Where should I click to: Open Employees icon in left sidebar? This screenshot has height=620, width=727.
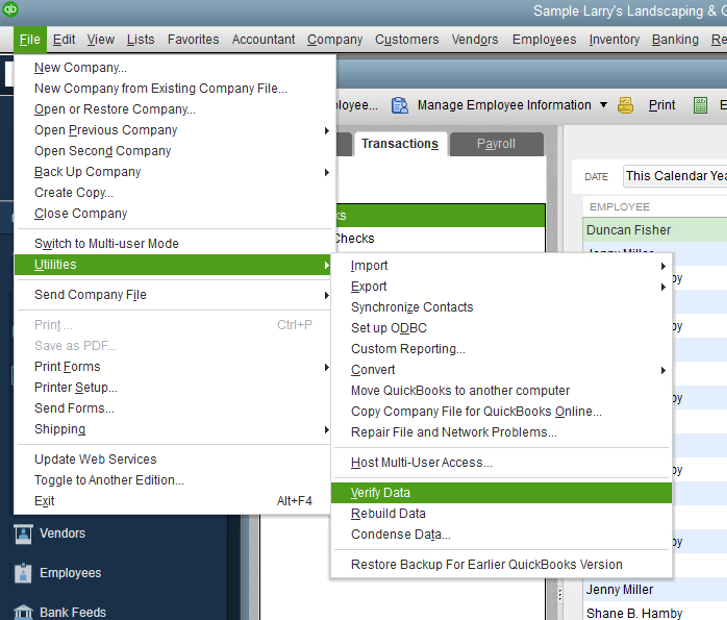(23, 573)
